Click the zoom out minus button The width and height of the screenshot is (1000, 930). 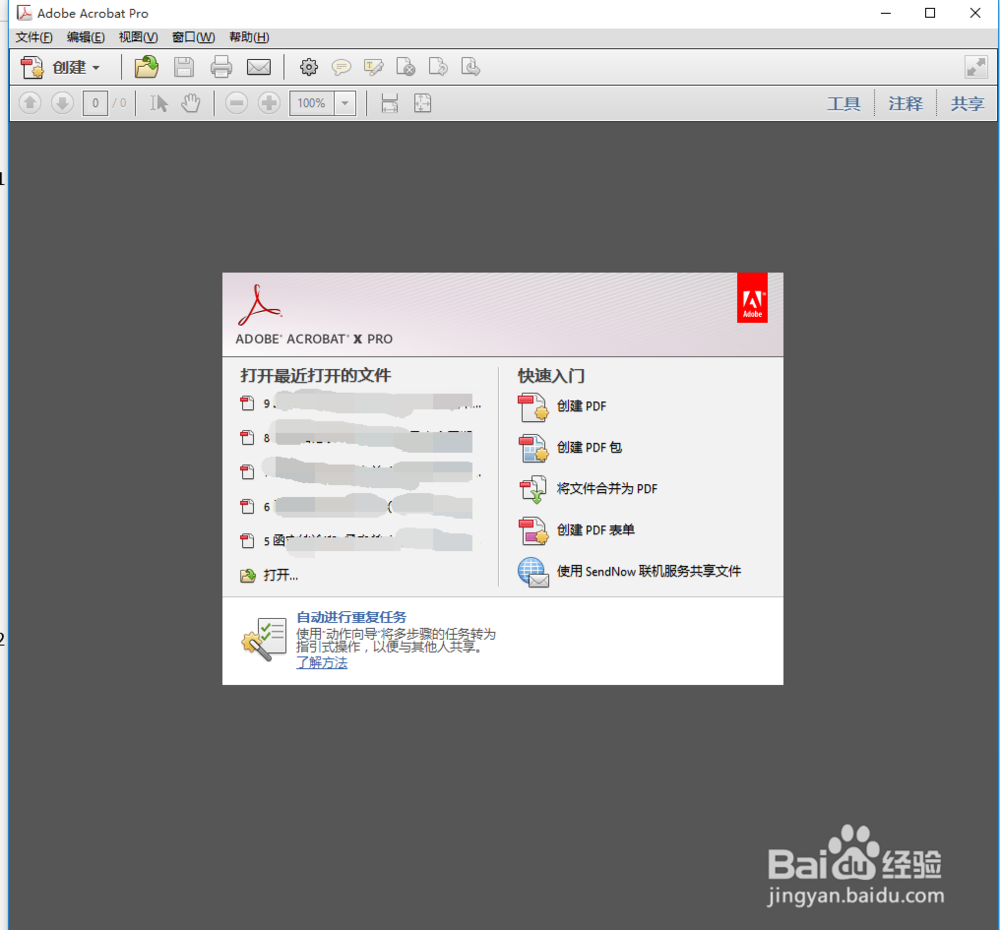[237, 103]
